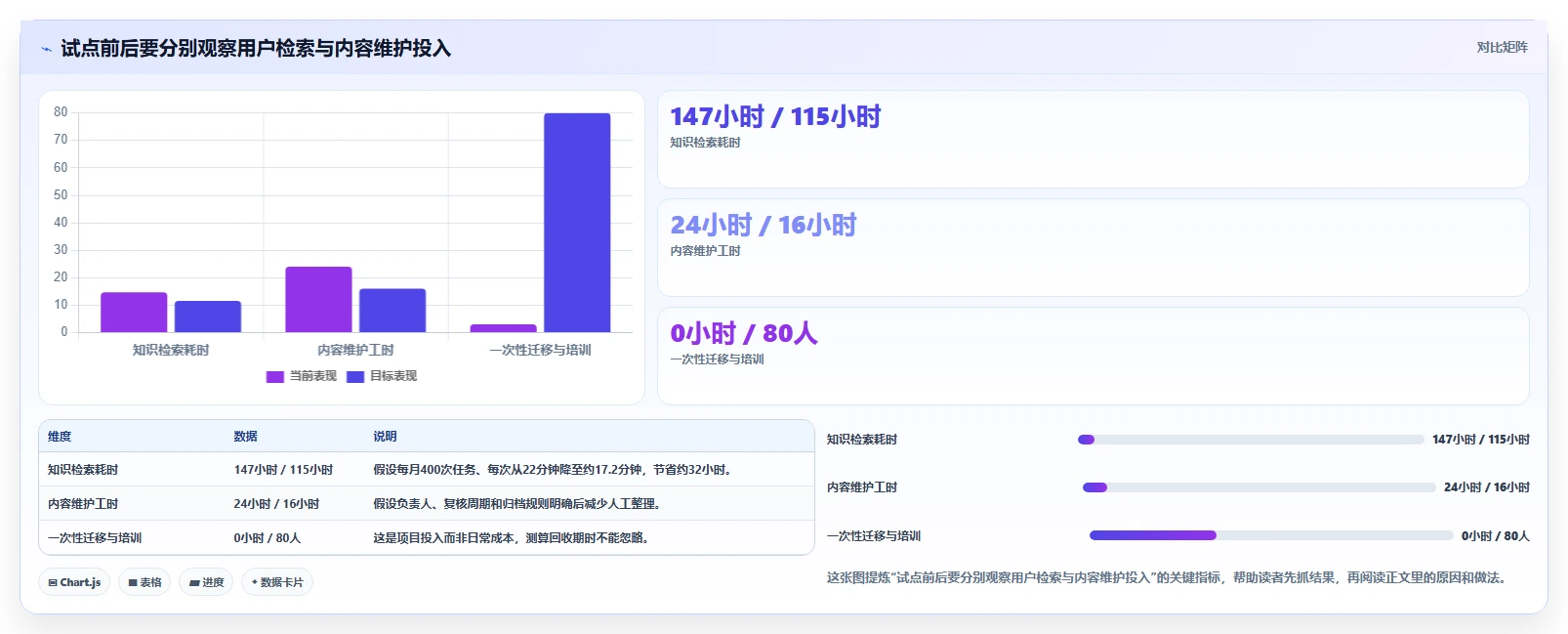Viewport: 1568px width, 634px height.
Task: Click the header icon beside the title
Action: [46, 49]
